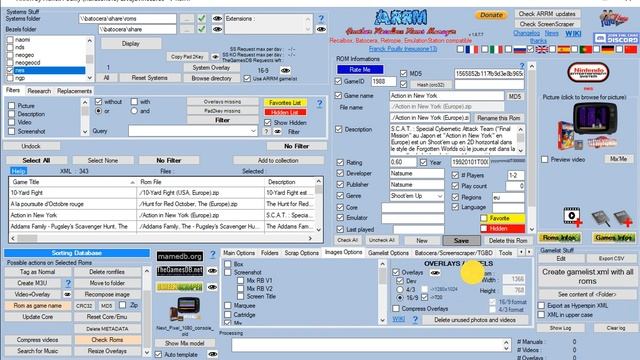Switch to the Research tab
The width and height of the screenshot is (640, 360).
tap(39, 91)
